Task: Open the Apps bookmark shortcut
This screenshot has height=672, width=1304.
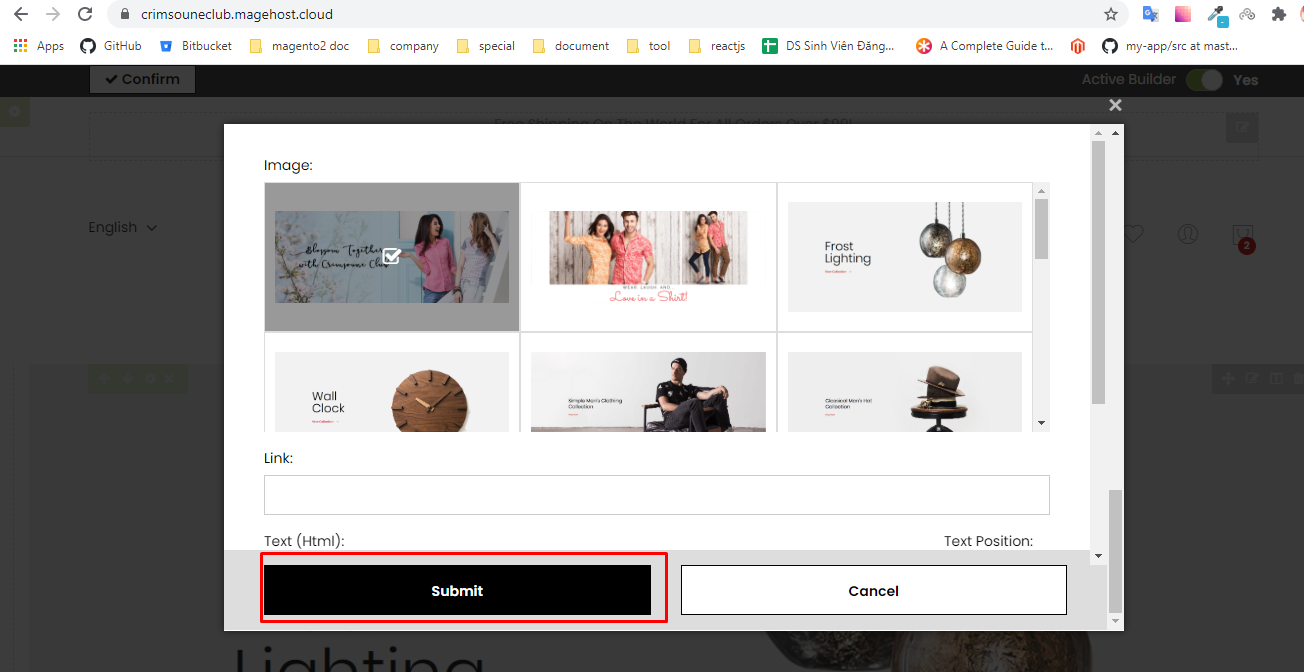Action: (39, 46)
